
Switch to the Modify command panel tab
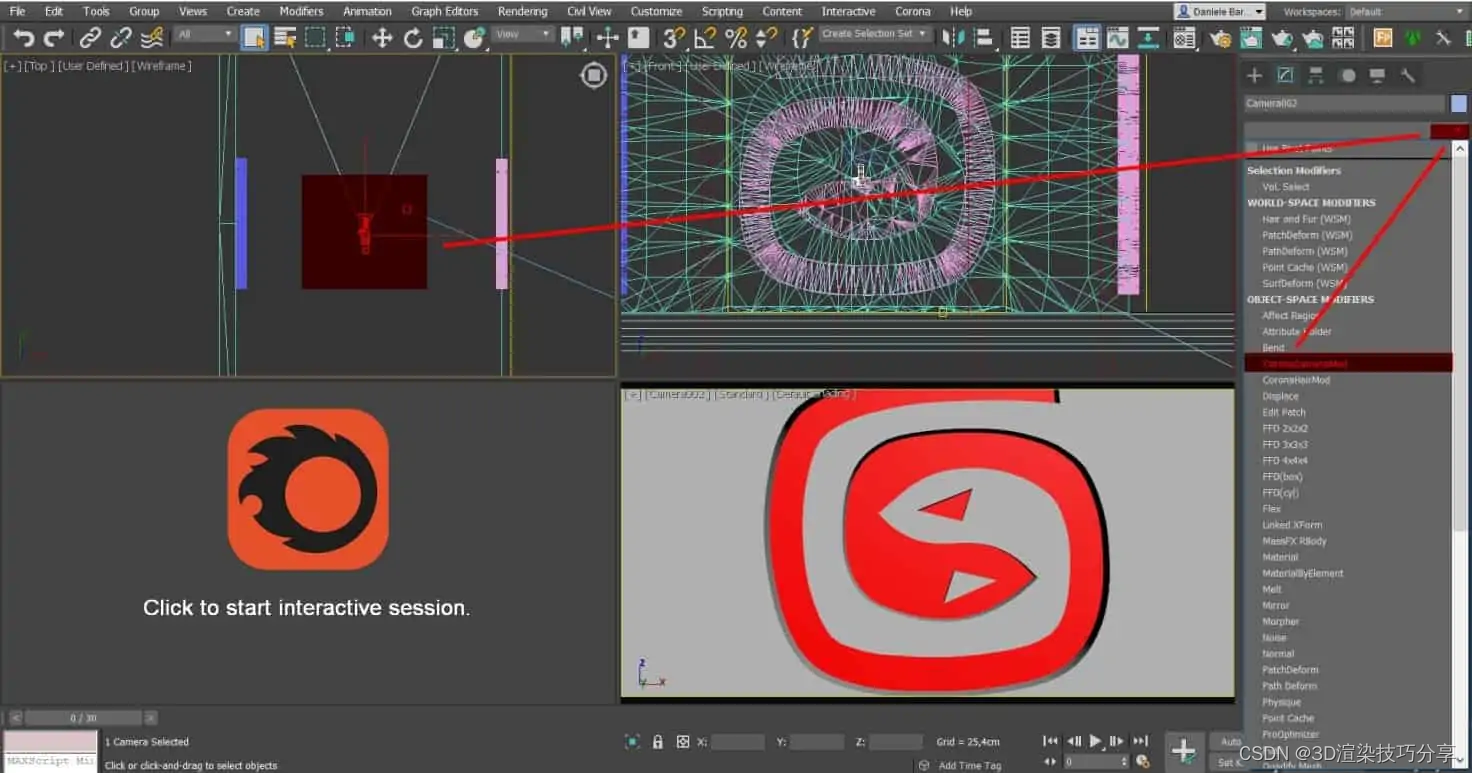1285,76
